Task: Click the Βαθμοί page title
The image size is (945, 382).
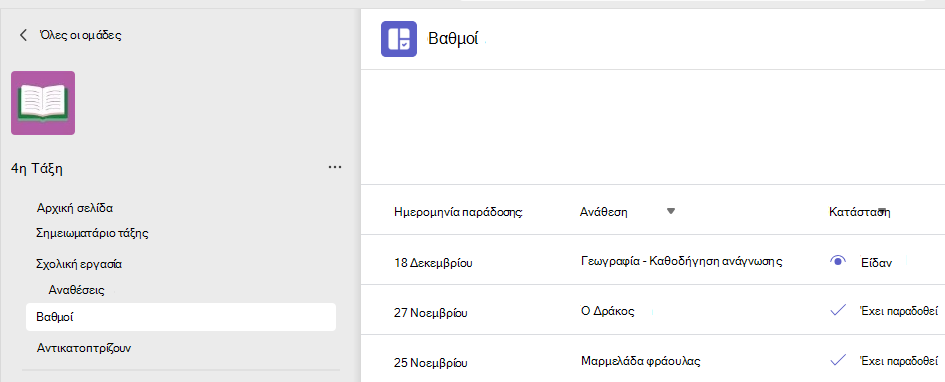Action: pyautogui.click(x=453, y=40)
